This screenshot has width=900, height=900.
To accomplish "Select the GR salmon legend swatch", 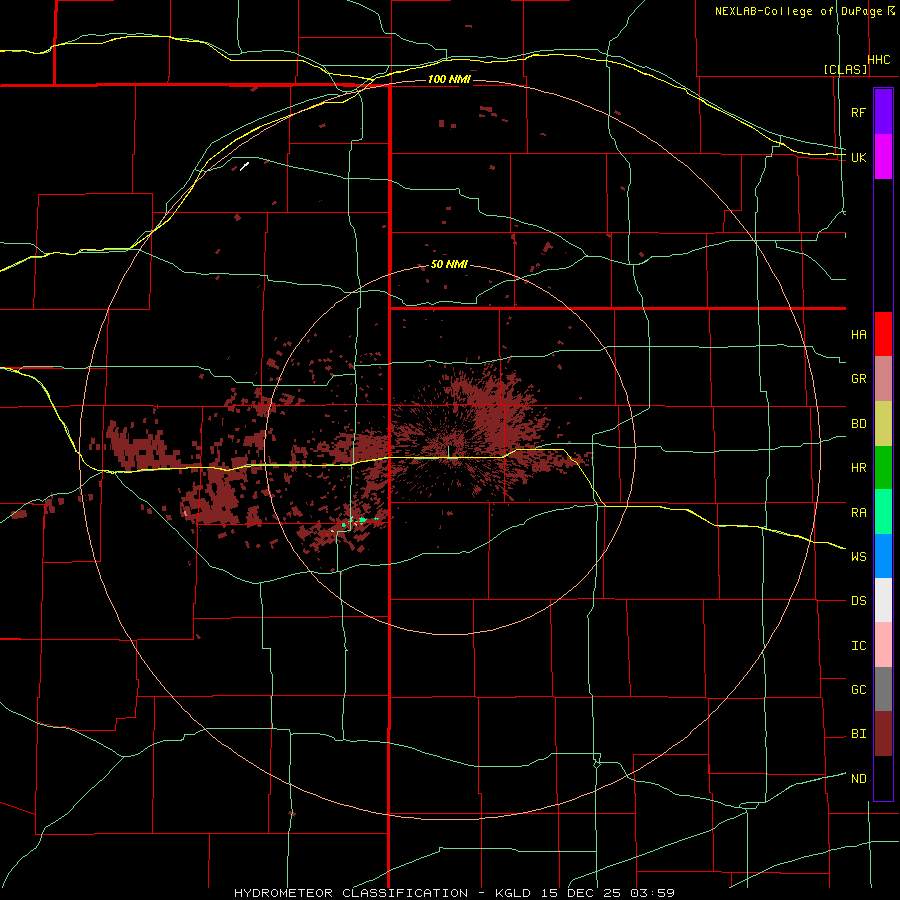I will [883, 379].
